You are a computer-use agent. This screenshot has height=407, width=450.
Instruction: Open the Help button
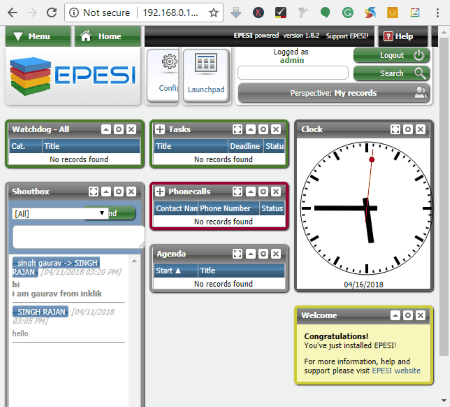pyautogui.click(x=403, y=36)
